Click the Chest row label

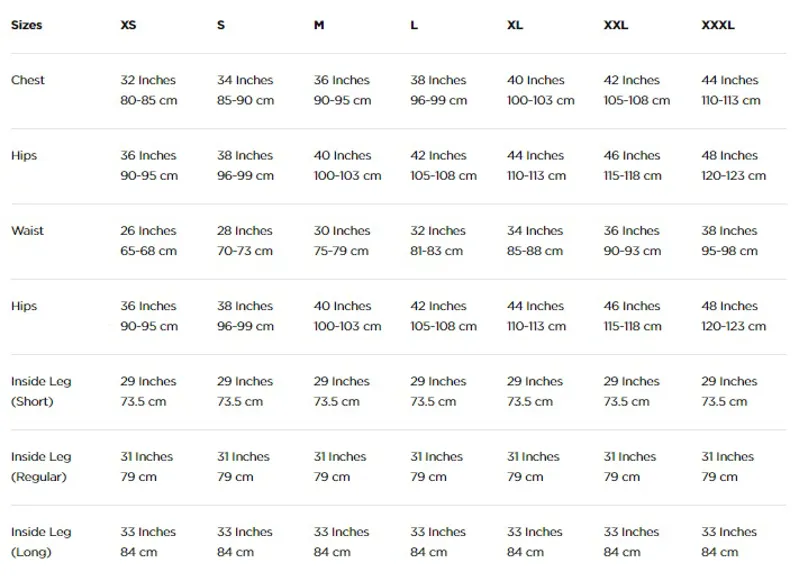point(28,80)
